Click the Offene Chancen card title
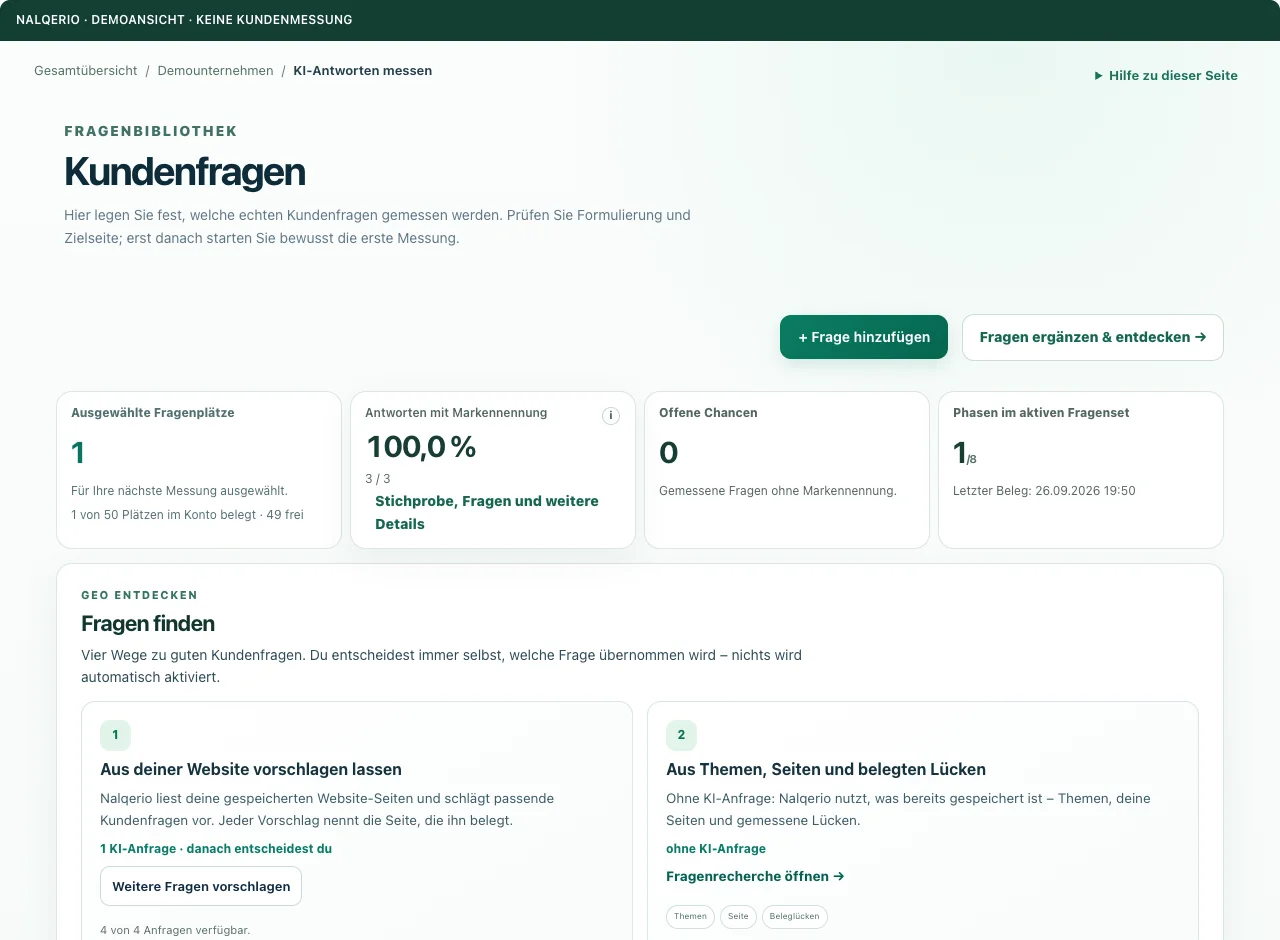The height and width of the screenshot is (940, 1280). point(708,413)
